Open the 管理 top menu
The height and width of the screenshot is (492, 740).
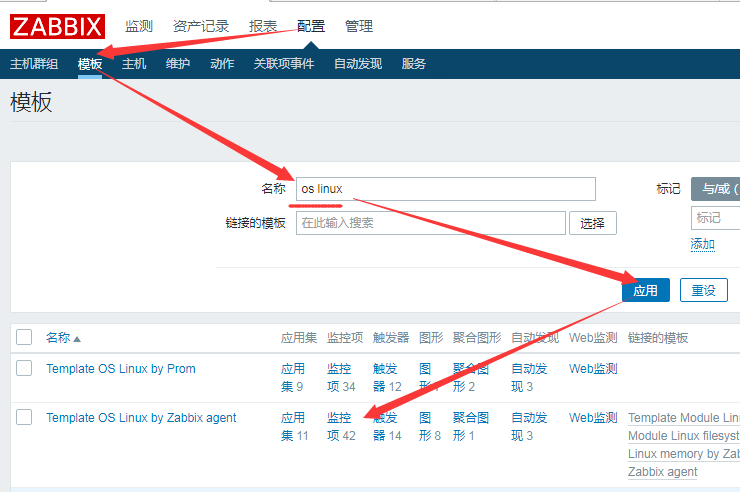point(359,26)
